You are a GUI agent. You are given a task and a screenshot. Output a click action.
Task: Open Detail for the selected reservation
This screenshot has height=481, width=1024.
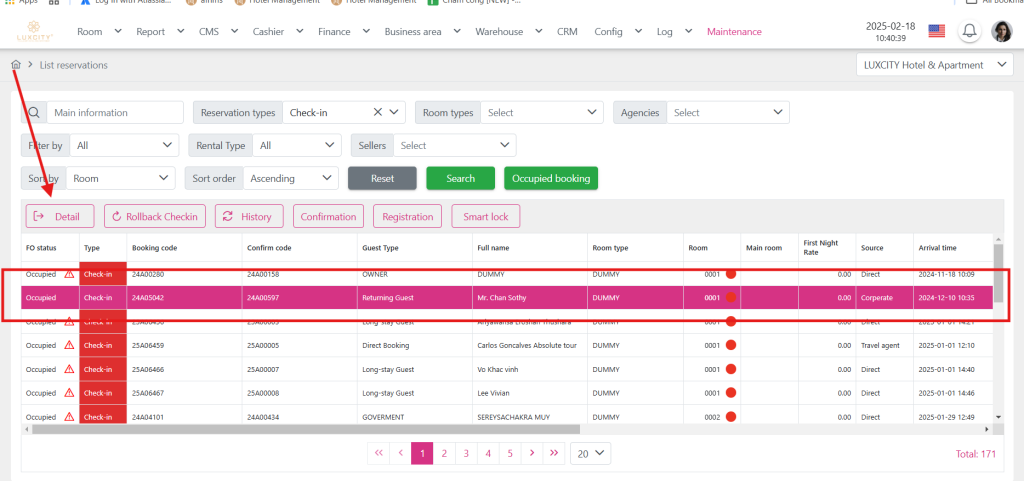tap(59, 216)
